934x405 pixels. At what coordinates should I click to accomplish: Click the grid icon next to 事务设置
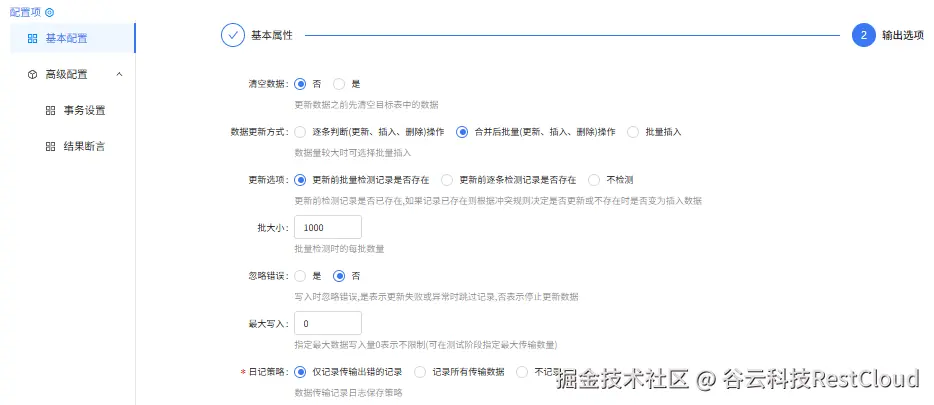51,111
